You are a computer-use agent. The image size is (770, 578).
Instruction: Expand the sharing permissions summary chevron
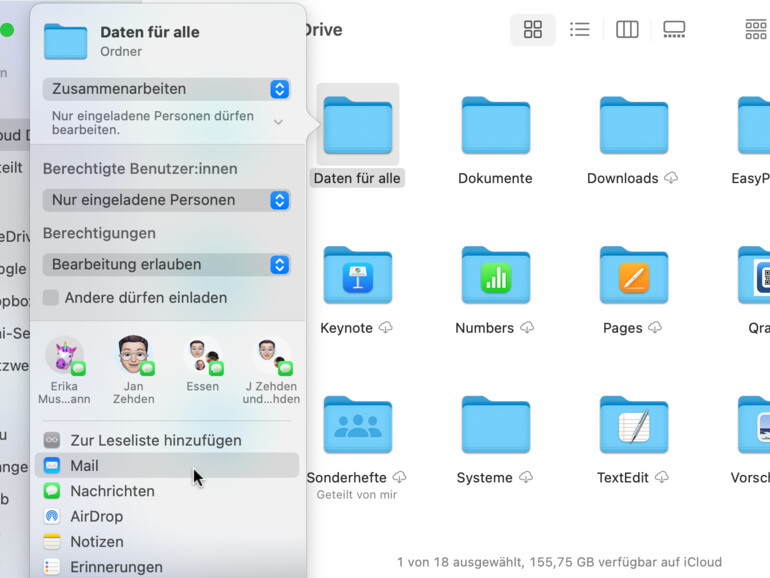click(278, 122)
